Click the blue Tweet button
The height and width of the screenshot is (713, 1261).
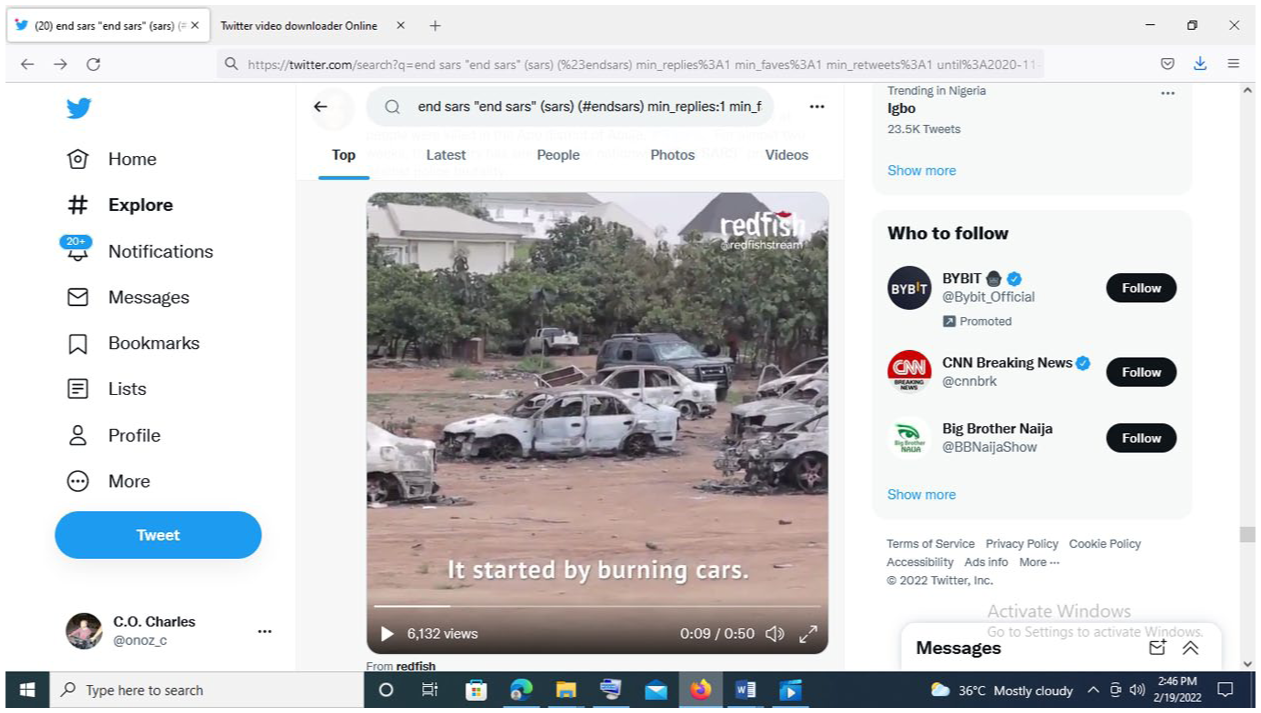point(158,535)
